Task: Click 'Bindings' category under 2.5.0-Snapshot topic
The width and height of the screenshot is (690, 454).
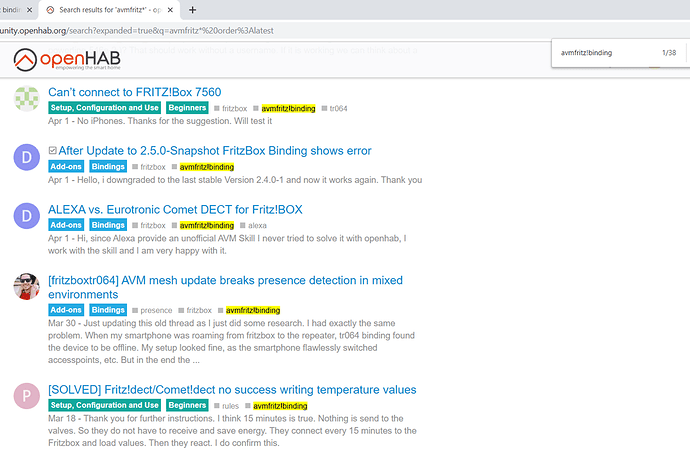Action: (x=108, y=166)
